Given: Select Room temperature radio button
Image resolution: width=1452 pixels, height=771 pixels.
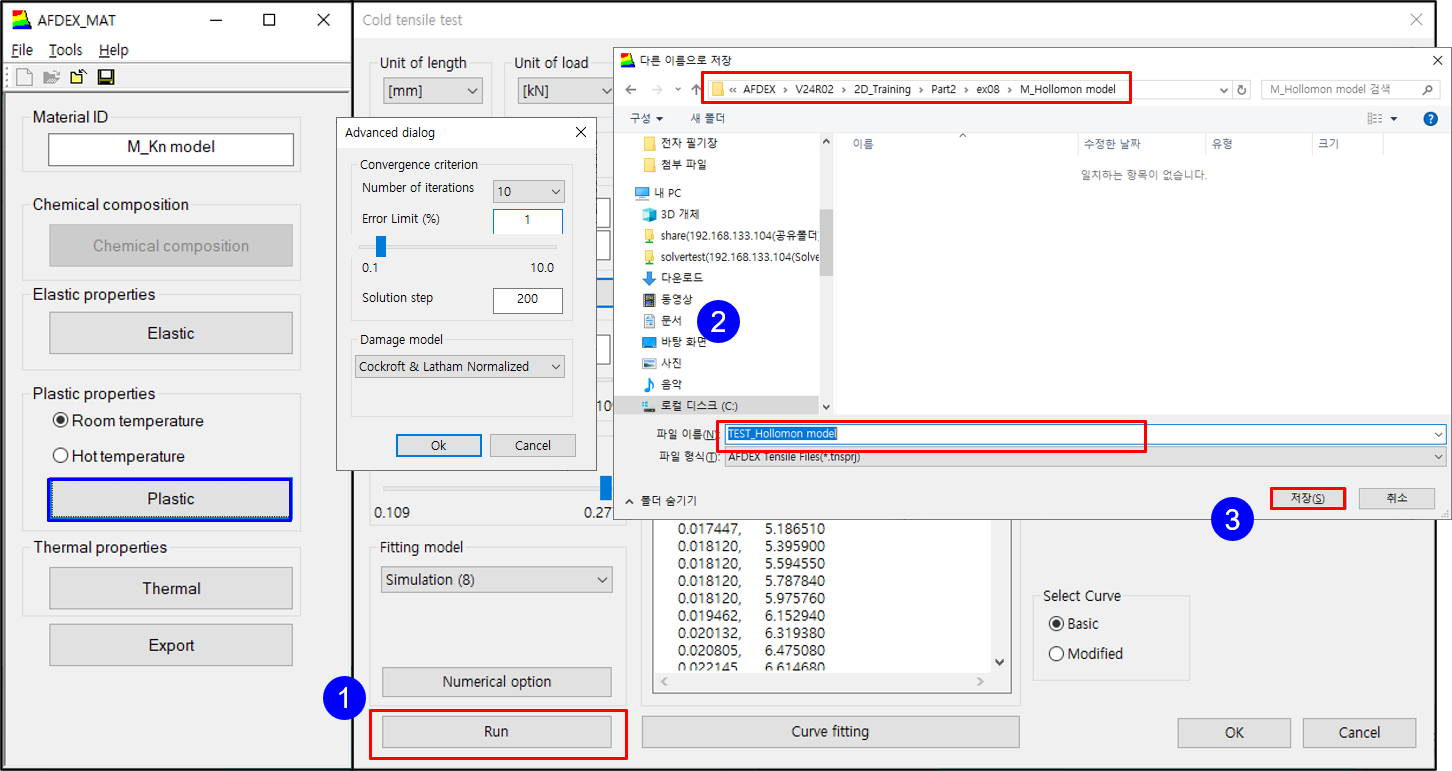Looking at the screenshot, I should coord(61,421).
